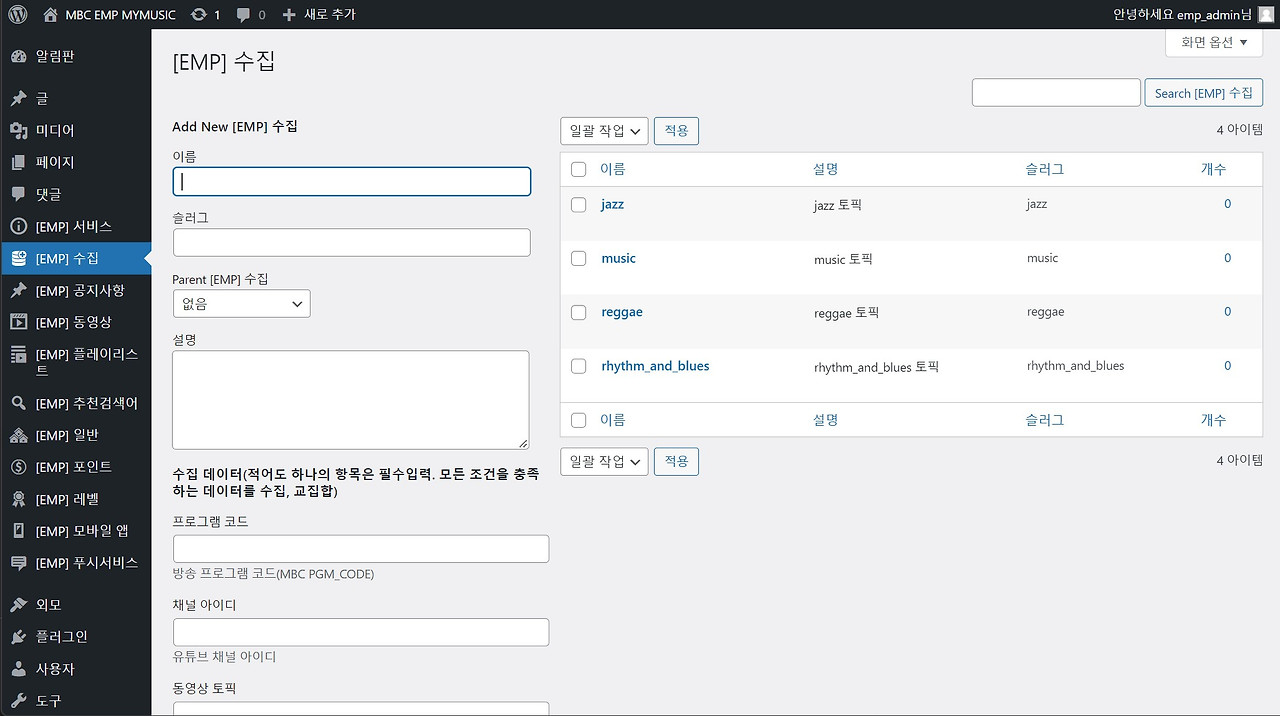This screenshot has width=1280, height=716.
Task: Click the 설명 textarea
Action: pyautogui.click(x=351, y=399)
